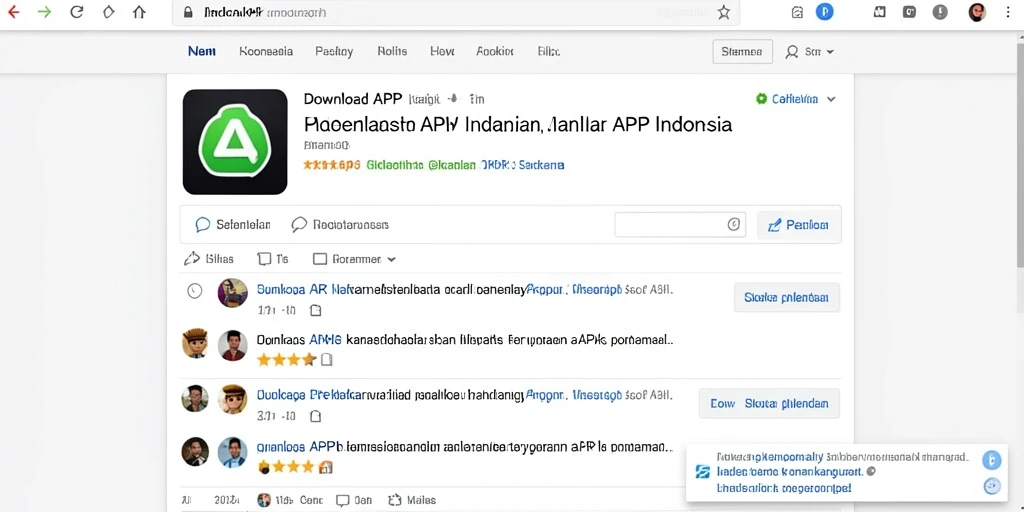Select the Koonesaia navigation tab
Image resolution: width=1024 pixels, height=512 pixels.
tap(266, 51)
